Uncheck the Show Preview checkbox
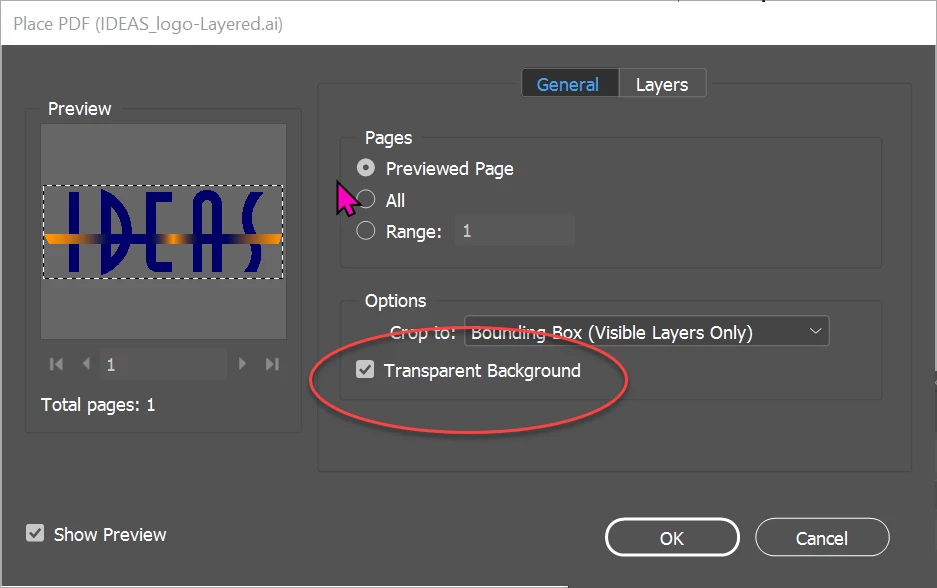Image resolution: width=937 pixels, height=588 pixels. click(x=35, y=533)
